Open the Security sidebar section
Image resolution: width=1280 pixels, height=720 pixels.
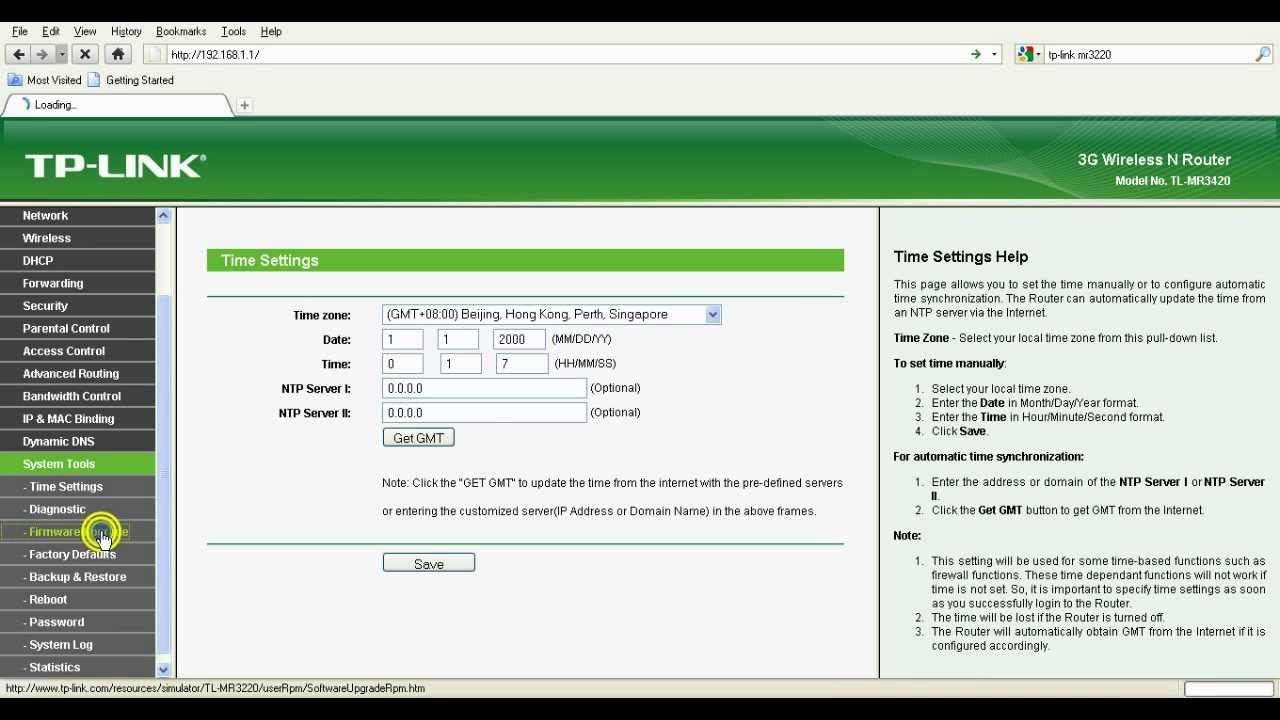(77, 306)
